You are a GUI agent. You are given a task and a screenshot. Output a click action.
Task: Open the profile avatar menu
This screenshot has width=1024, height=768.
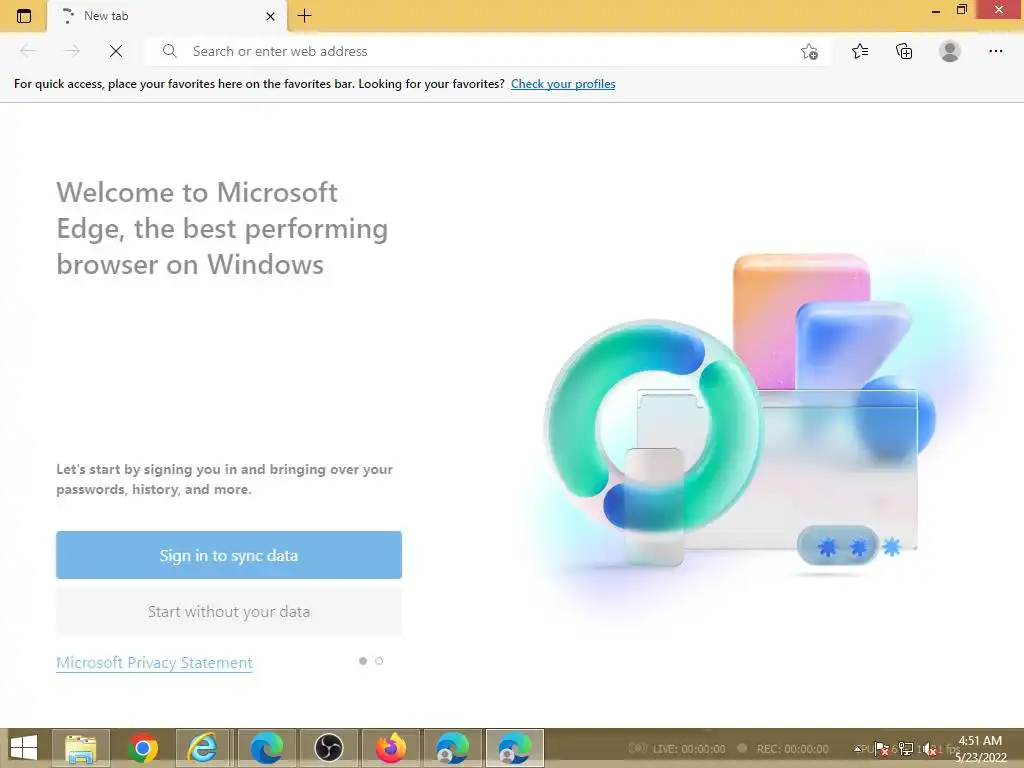tap(950, 51)
